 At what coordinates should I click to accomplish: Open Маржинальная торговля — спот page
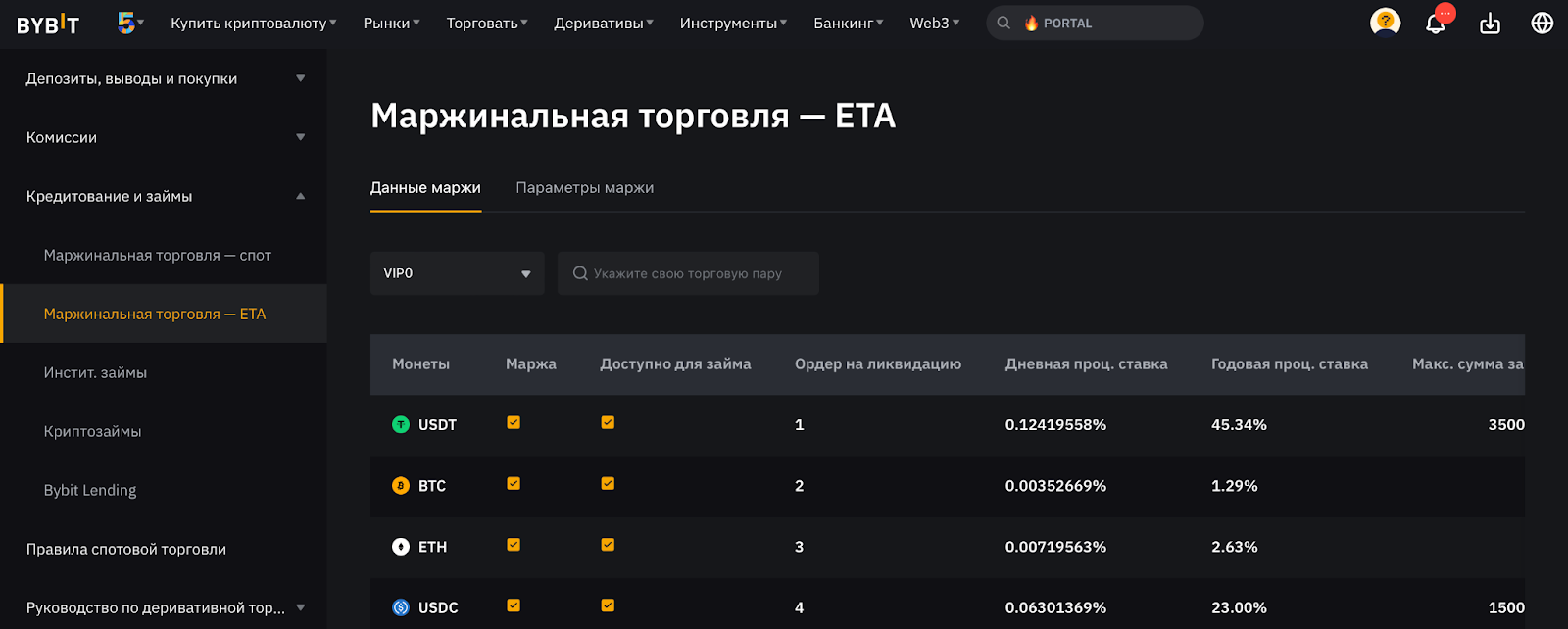[158, 255]
